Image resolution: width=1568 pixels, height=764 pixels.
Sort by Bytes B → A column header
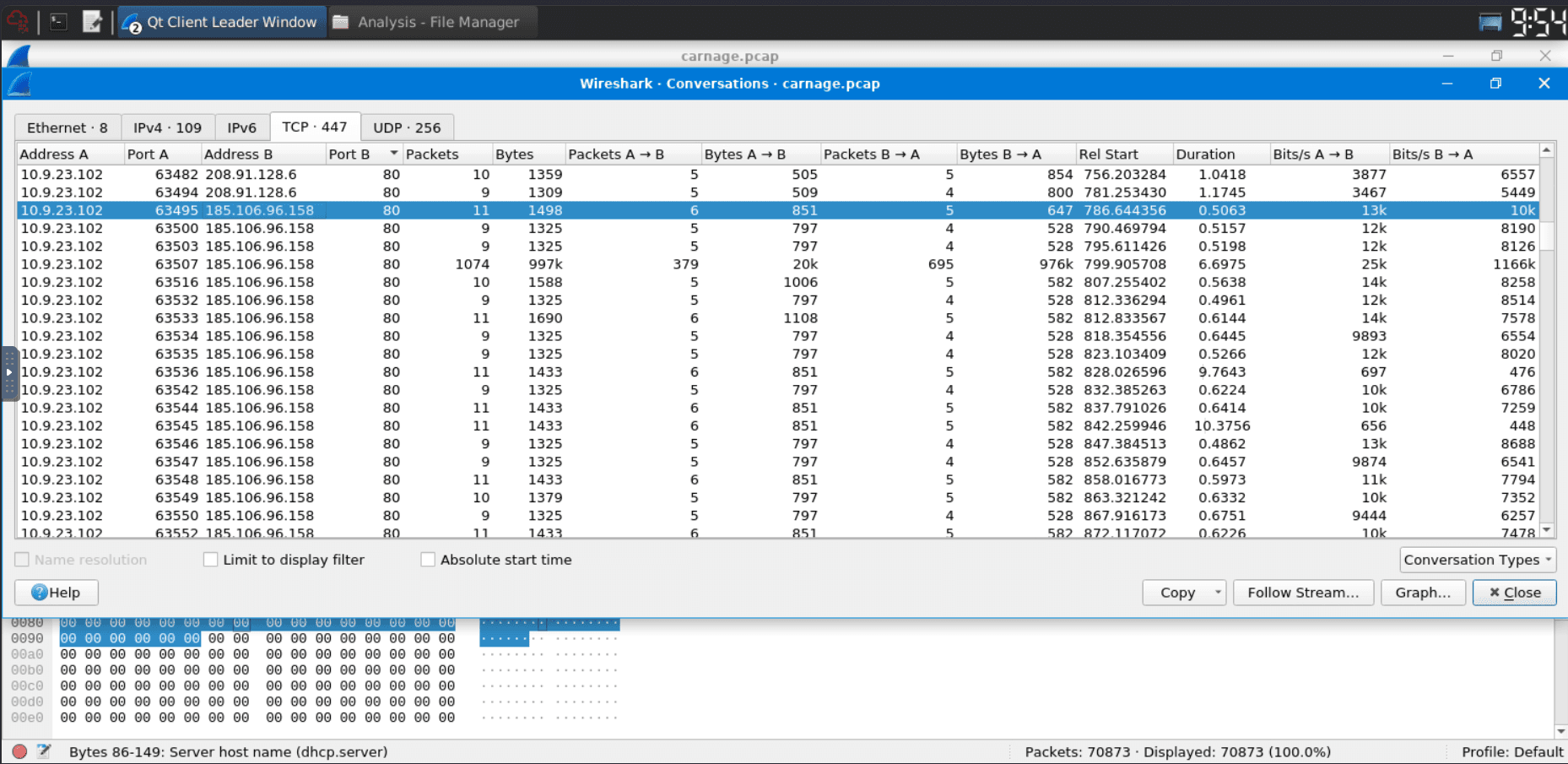tap(1016, 154)
